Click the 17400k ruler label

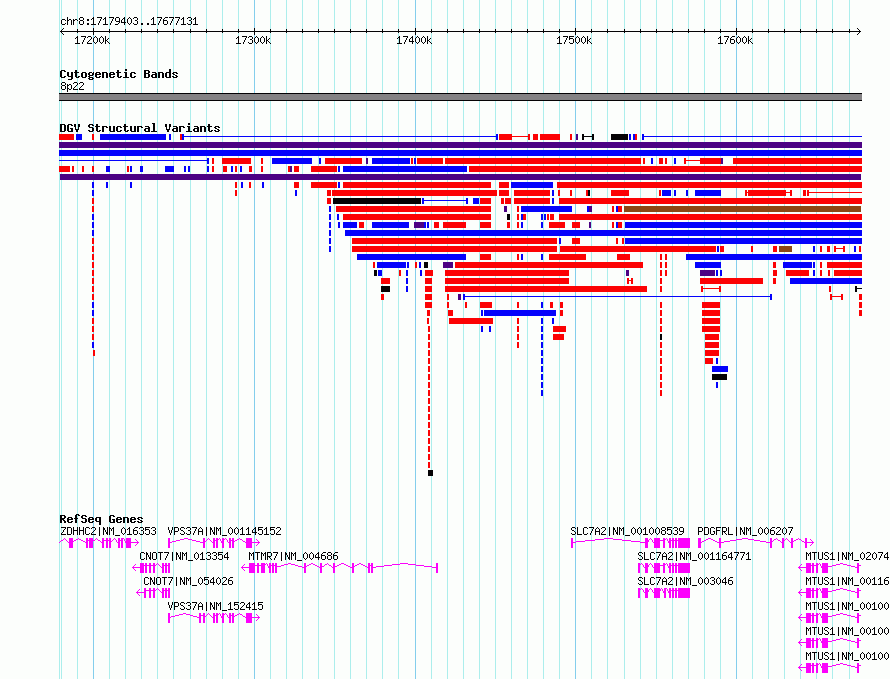click(414, 40)
